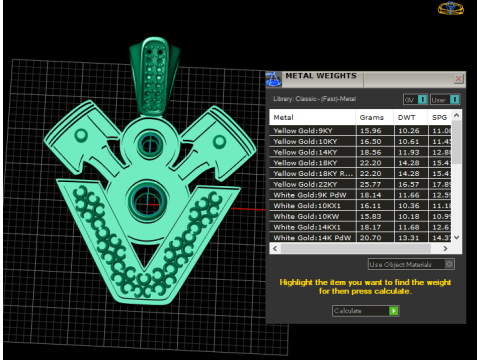The height and width of the screenshot is (360, 480).
Task: Toggle the User library switch
Action: click(445, 99)
